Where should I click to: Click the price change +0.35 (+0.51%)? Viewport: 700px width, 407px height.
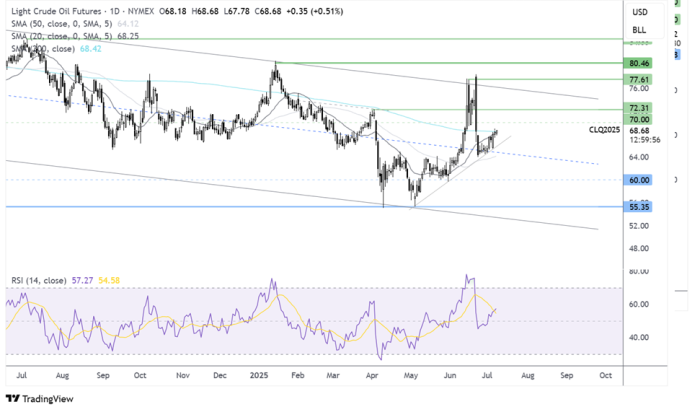(x=314, y=11)
